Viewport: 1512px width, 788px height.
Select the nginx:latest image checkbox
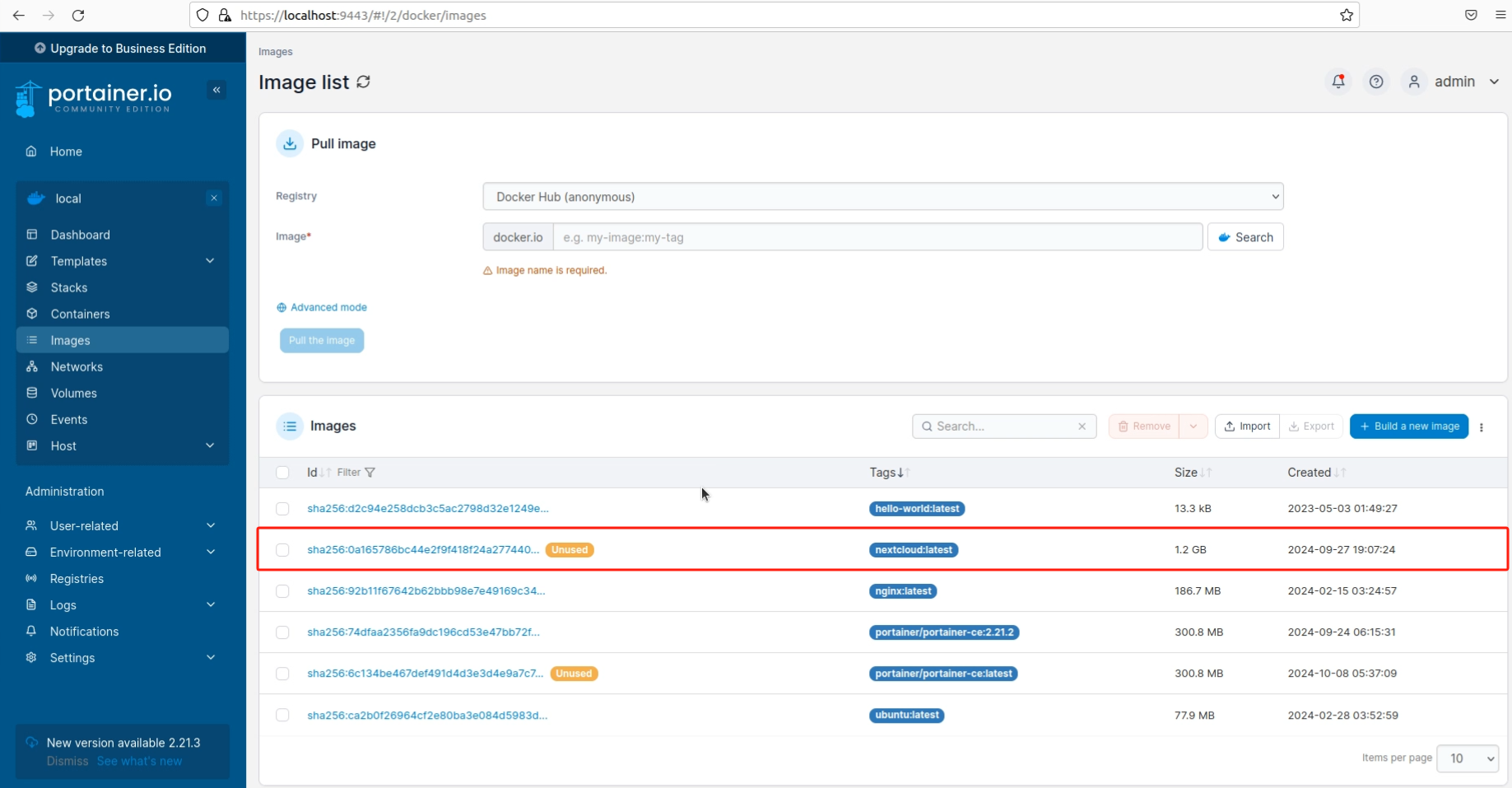[282, 591]
